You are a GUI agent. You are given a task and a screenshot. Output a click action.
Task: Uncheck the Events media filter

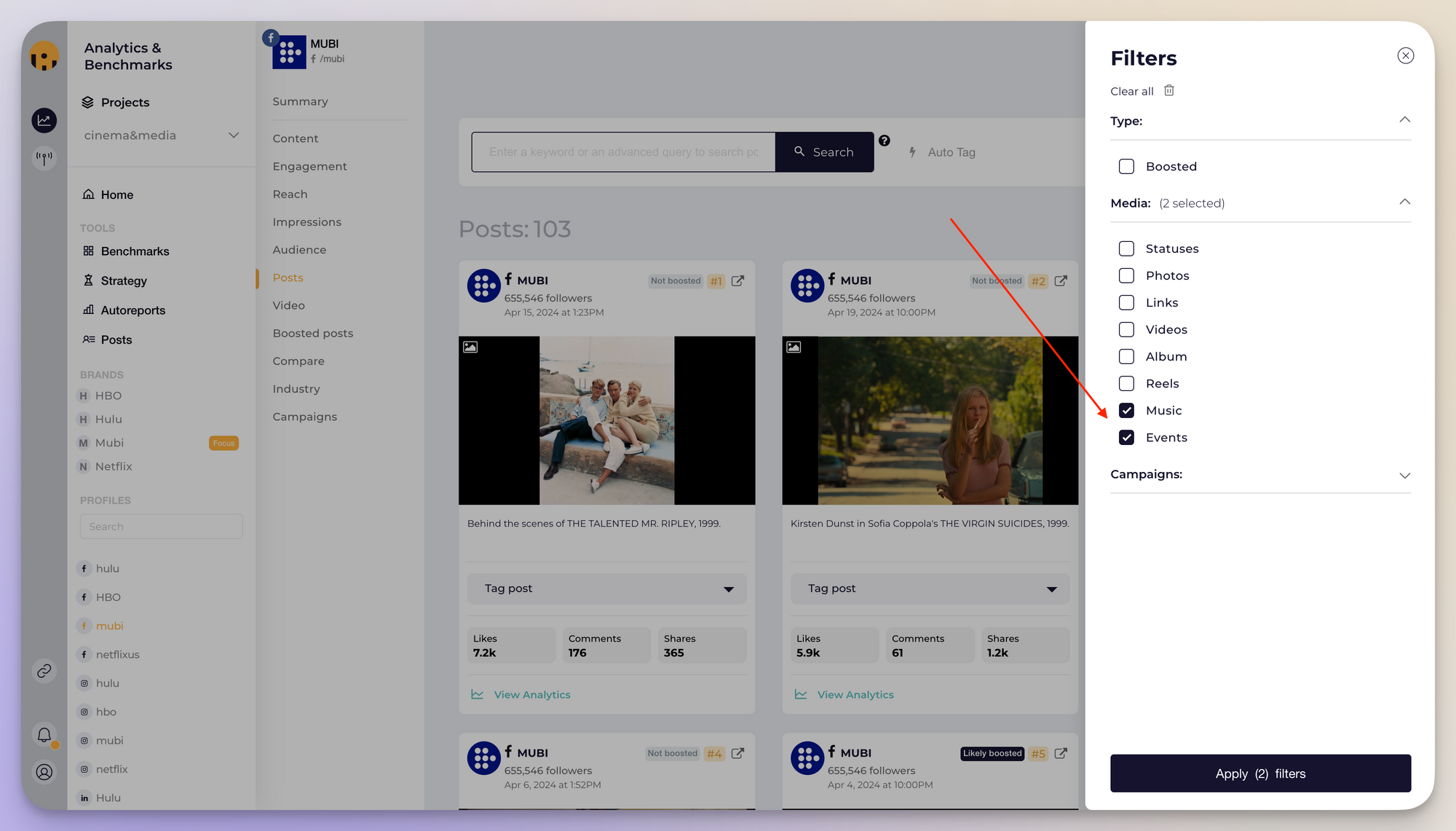(x=1126, y=438)
